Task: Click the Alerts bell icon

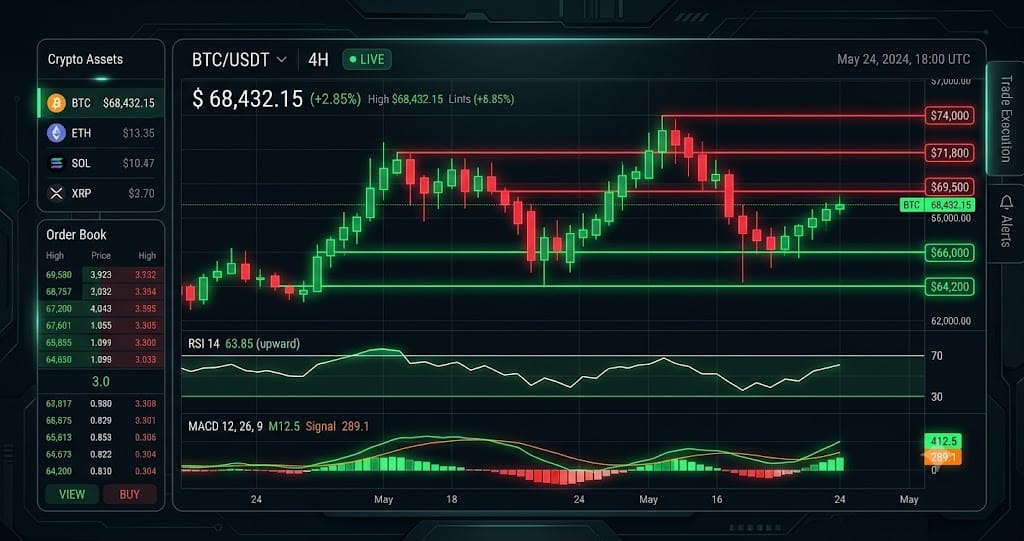Action: click(1006, 204)
